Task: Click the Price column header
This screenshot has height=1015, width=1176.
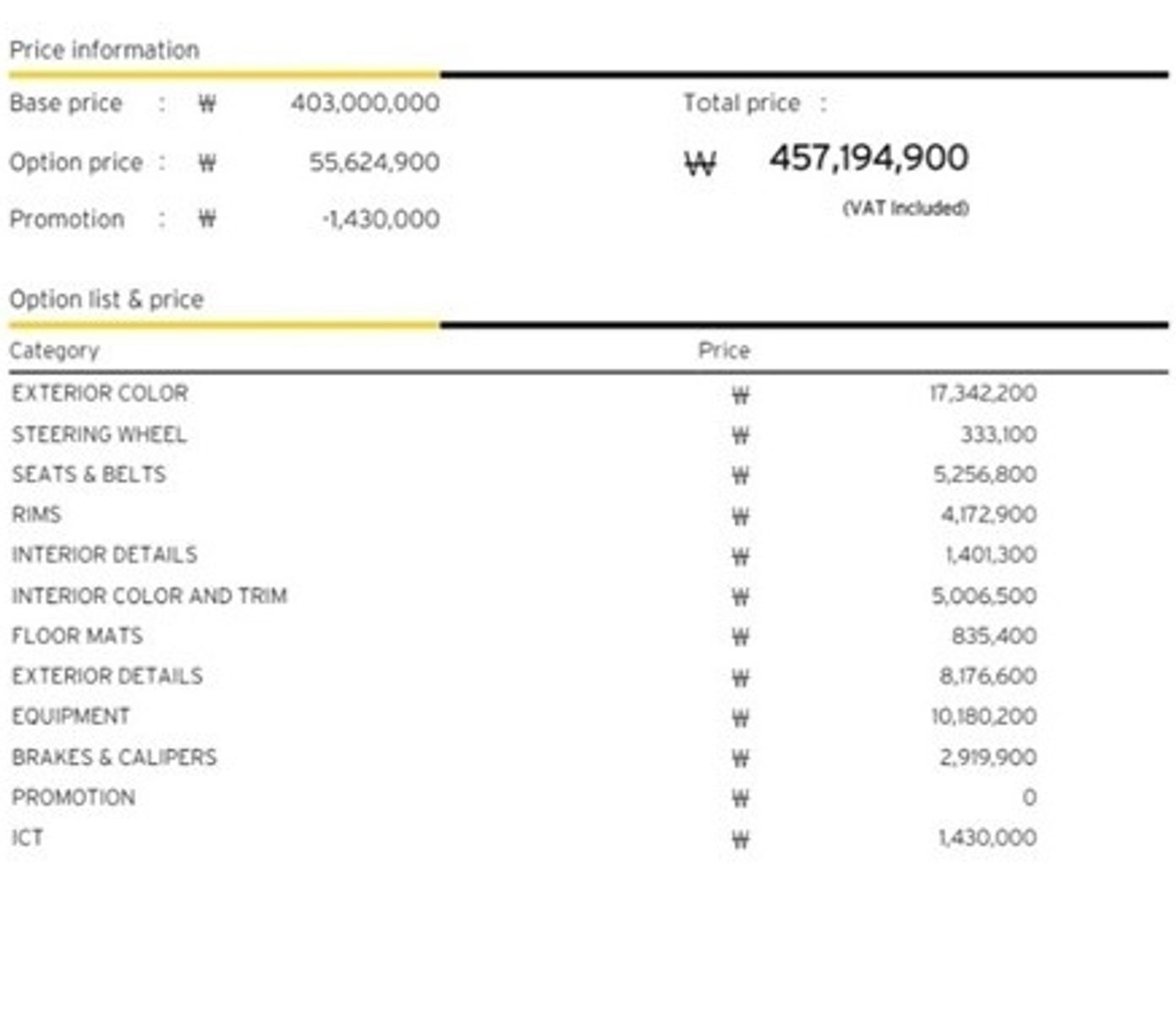Action: click(x=724, y=350)
